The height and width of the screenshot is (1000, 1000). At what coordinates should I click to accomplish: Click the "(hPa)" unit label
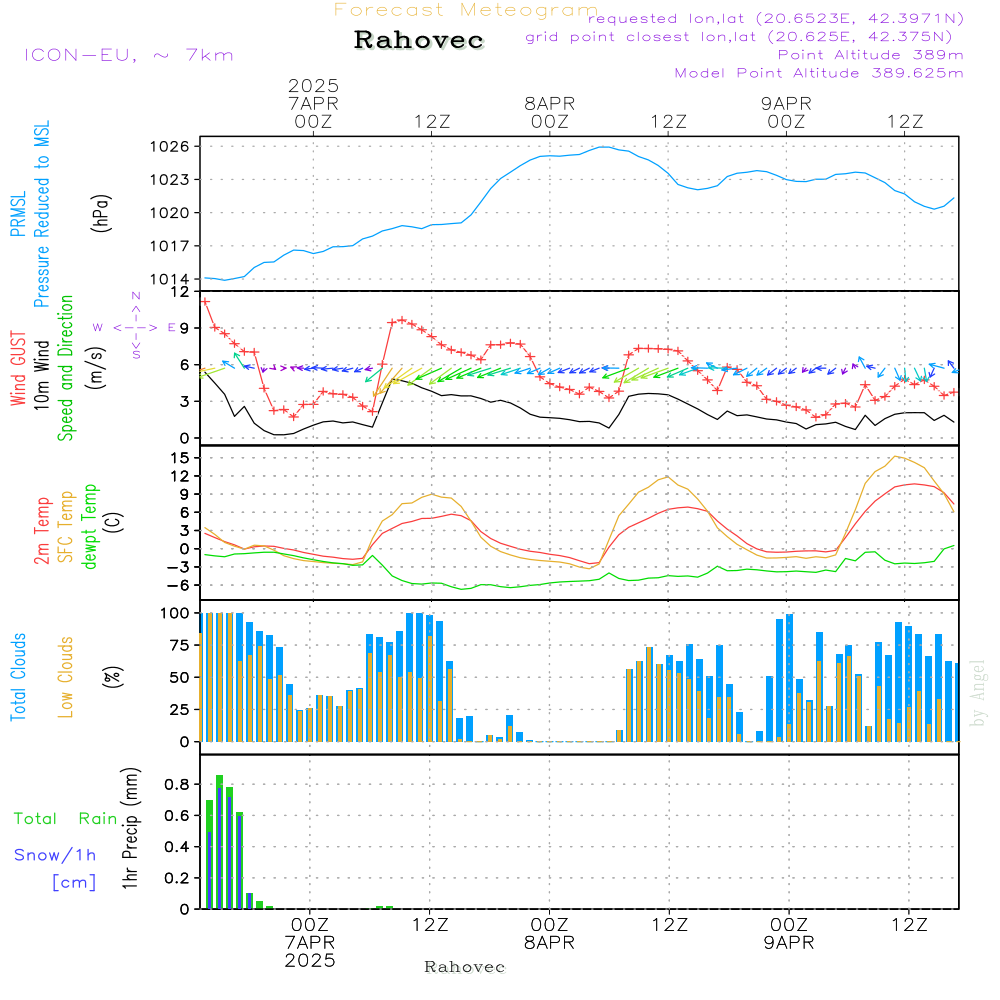(x=101, y=213)
